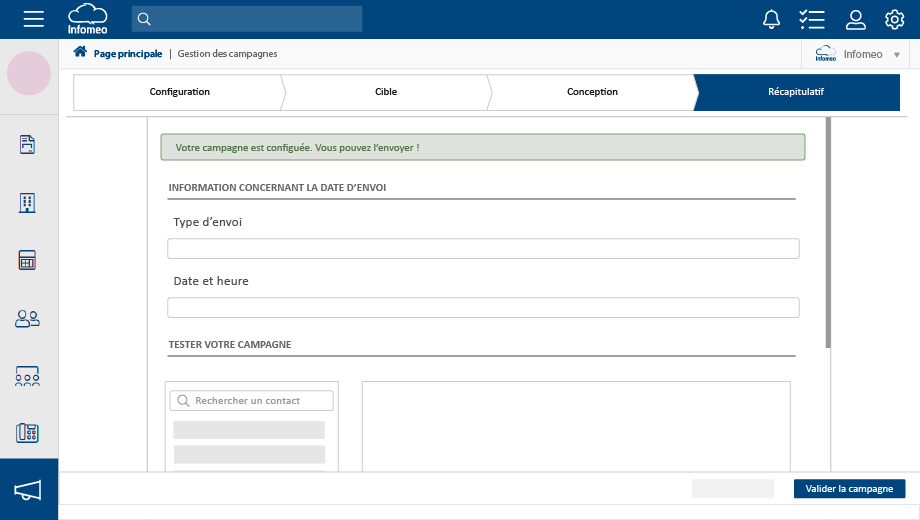Viewport: 920px width, 520px height.
Task: Open the contacts people sidebar icon
Action: [x=27, y=319]
